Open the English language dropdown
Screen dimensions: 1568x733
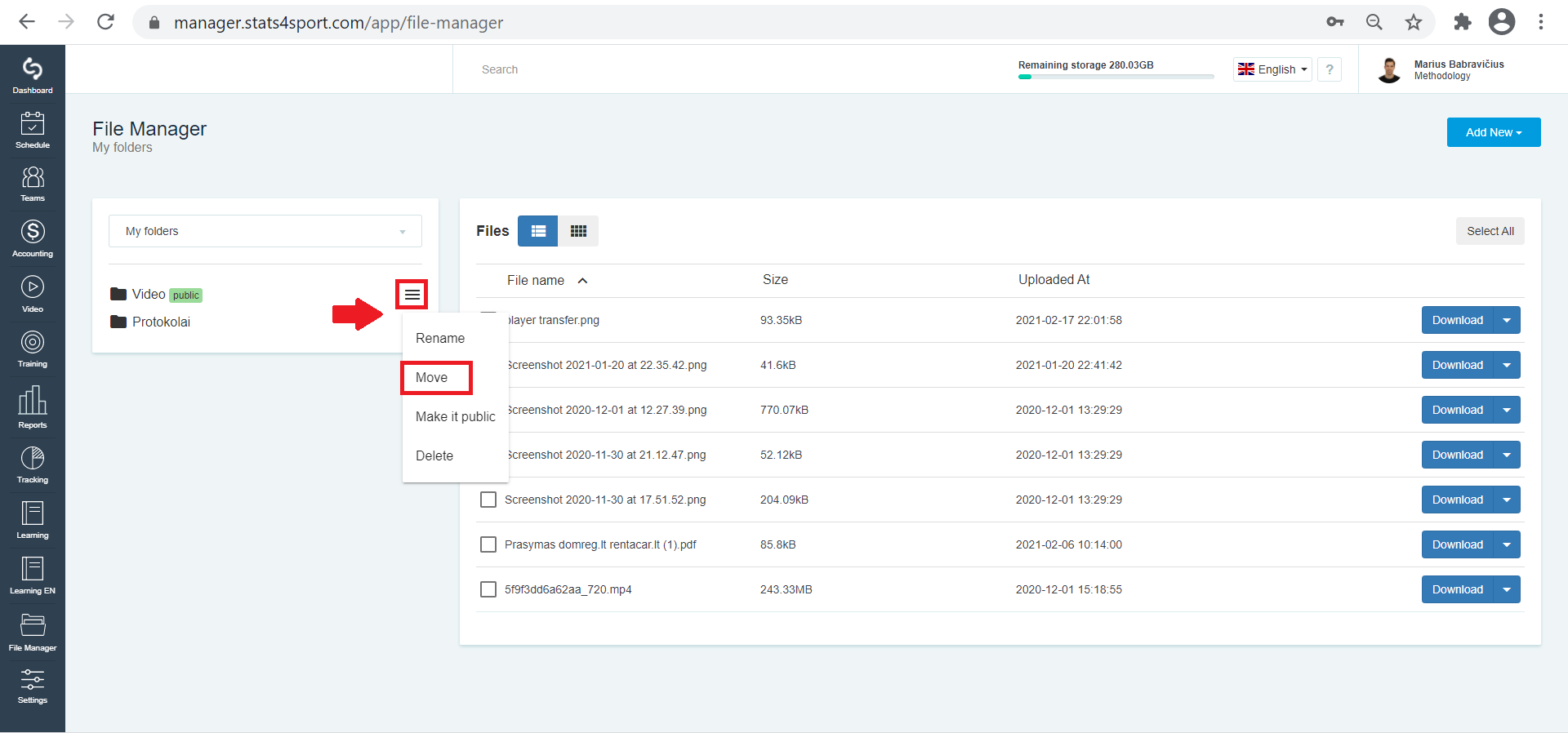[1272, 69]
